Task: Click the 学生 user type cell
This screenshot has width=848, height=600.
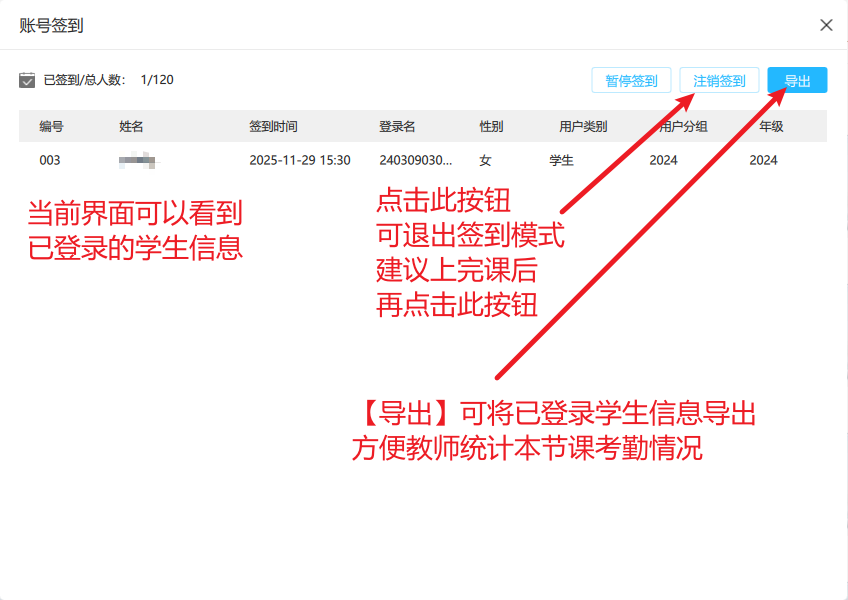Action: (x=561, y=160)
